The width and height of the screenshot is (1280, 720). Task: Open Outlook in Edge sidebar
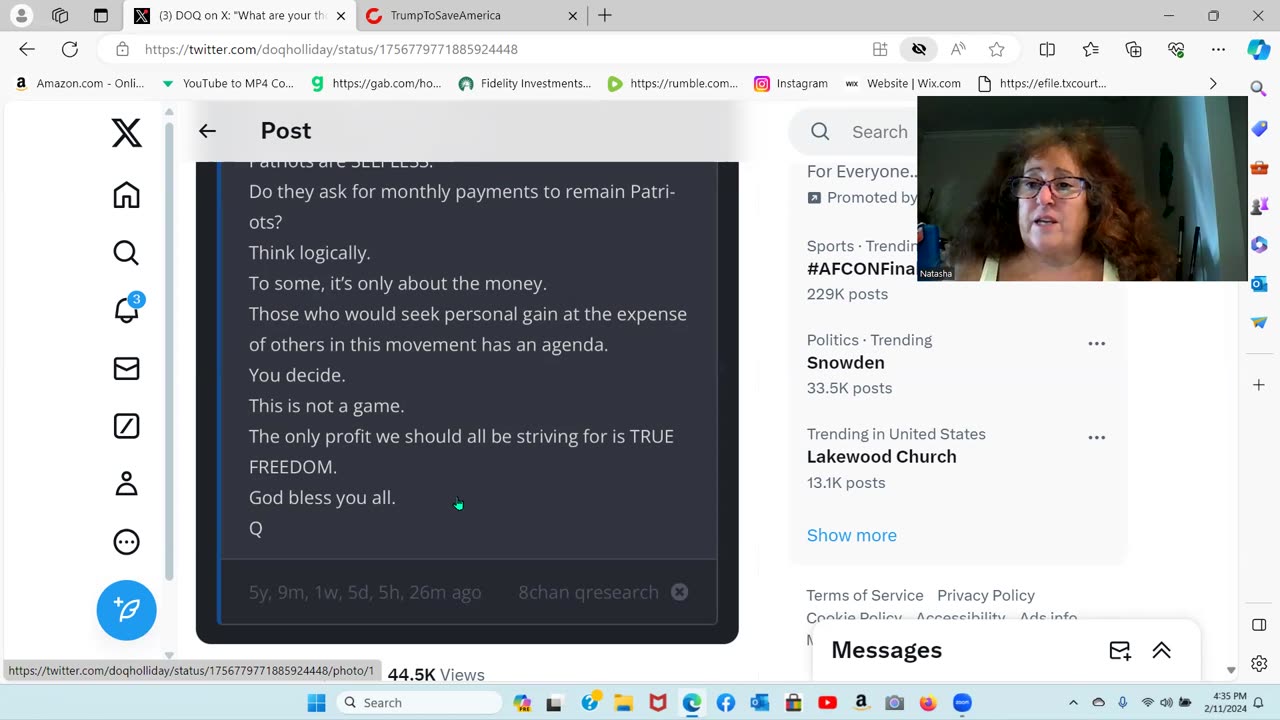[1259, 284]
